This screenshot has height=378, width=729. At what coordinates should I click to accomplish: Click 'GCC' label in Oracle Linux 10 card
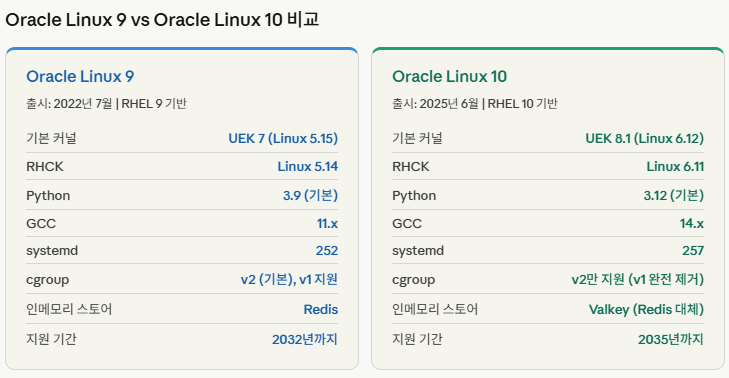(x=407, y=224)
